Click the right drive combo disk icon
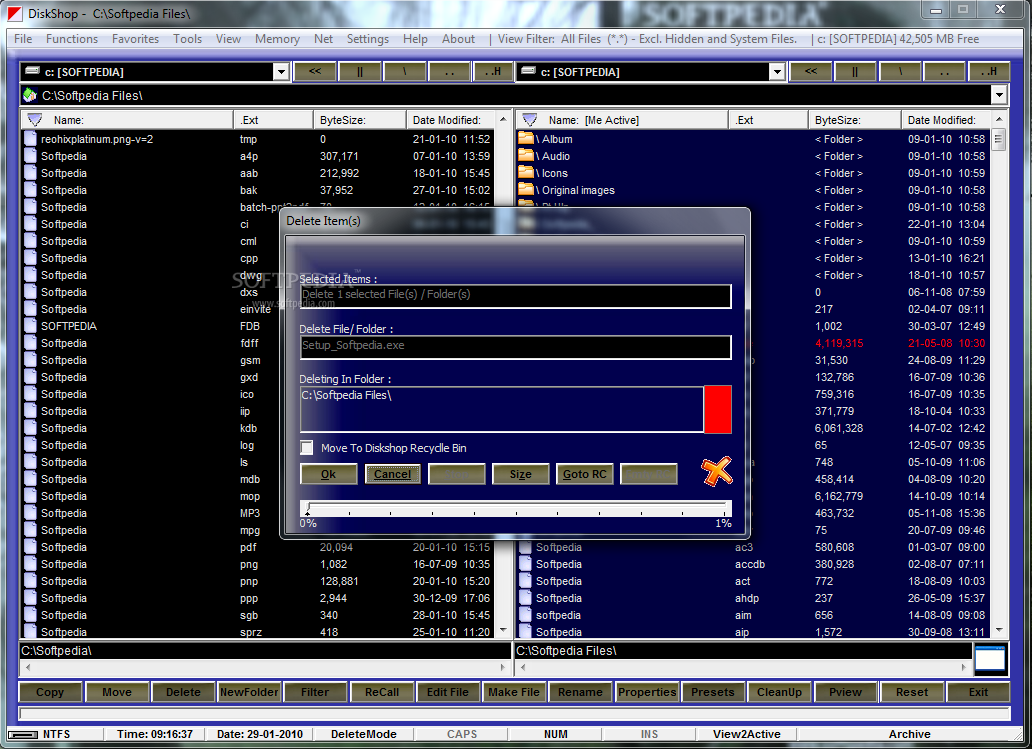This screenshot has height=749, width=1032. pos(528,71)
